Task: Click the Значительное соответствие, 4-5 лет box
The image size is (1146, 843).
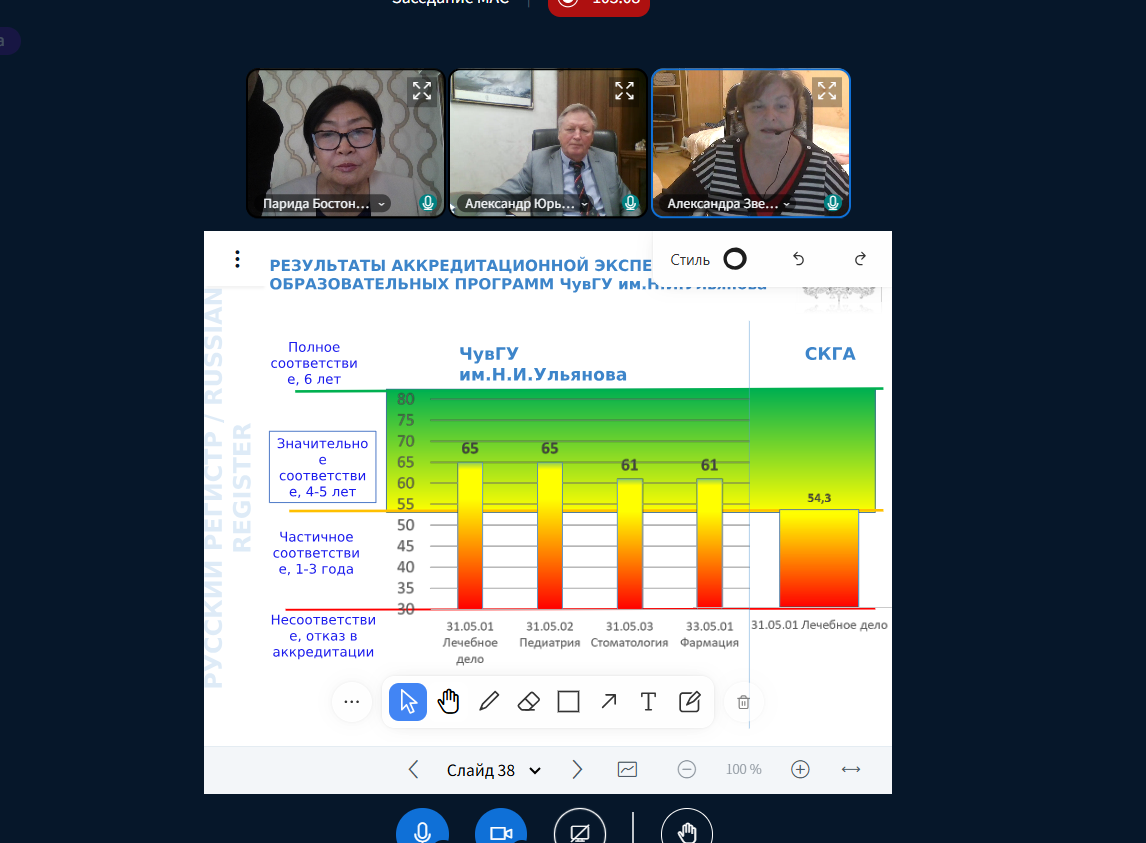Action: click(x=322, y=467)
